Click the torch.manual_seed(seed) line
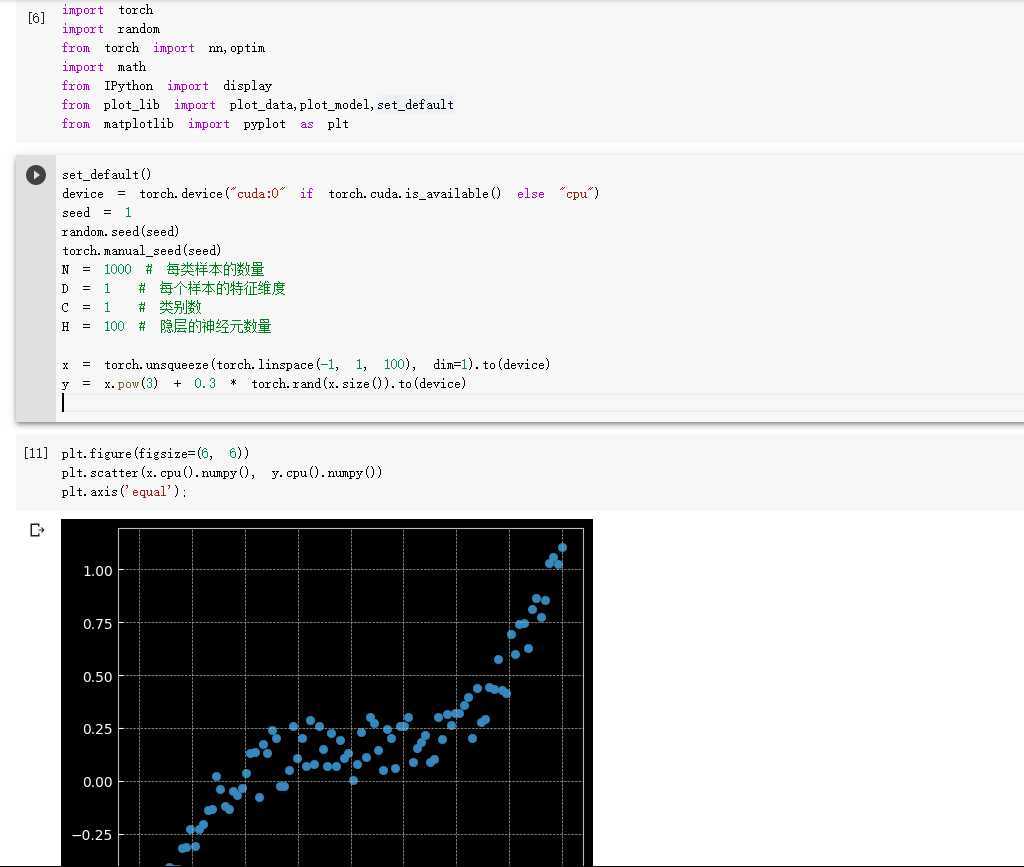 (142, 250)
